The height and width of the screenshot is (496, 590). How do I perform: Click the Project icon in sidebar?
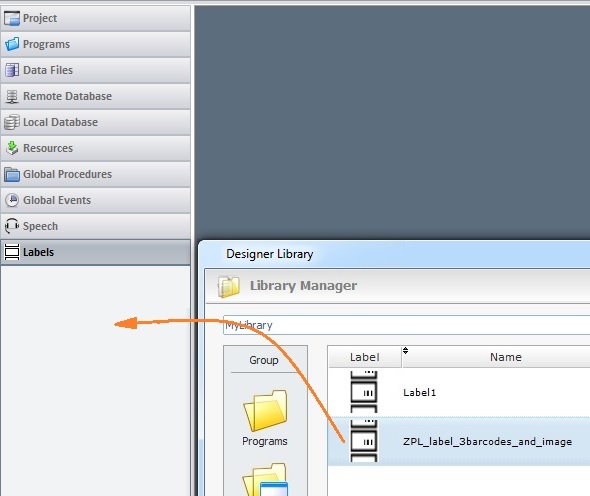pos(12,18)
